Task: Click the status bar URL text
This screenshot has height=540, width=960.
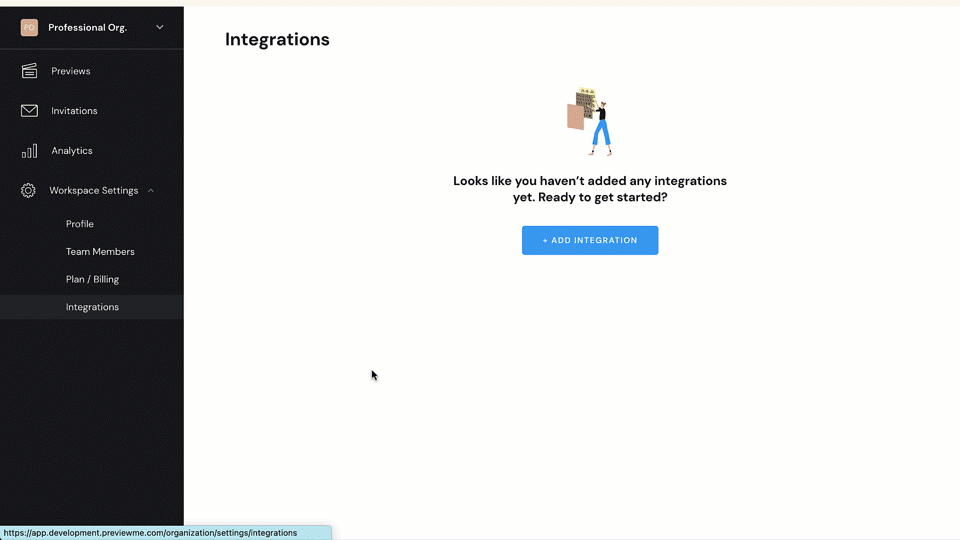Action: [x=150, y=533]
